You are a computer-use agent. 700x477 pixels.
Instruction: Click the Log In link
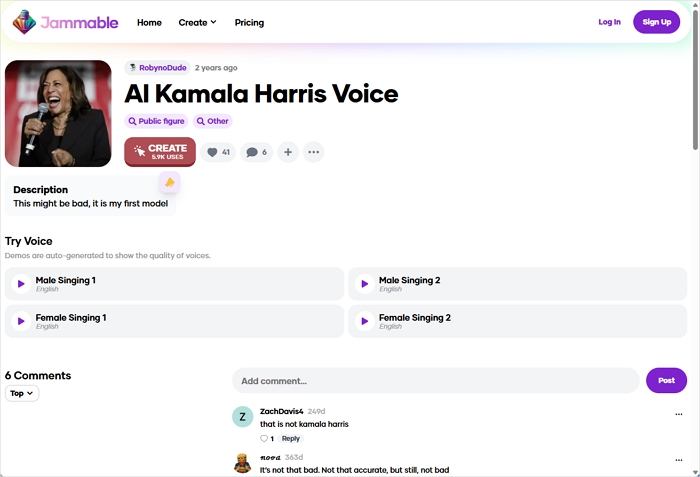(609, 22)
